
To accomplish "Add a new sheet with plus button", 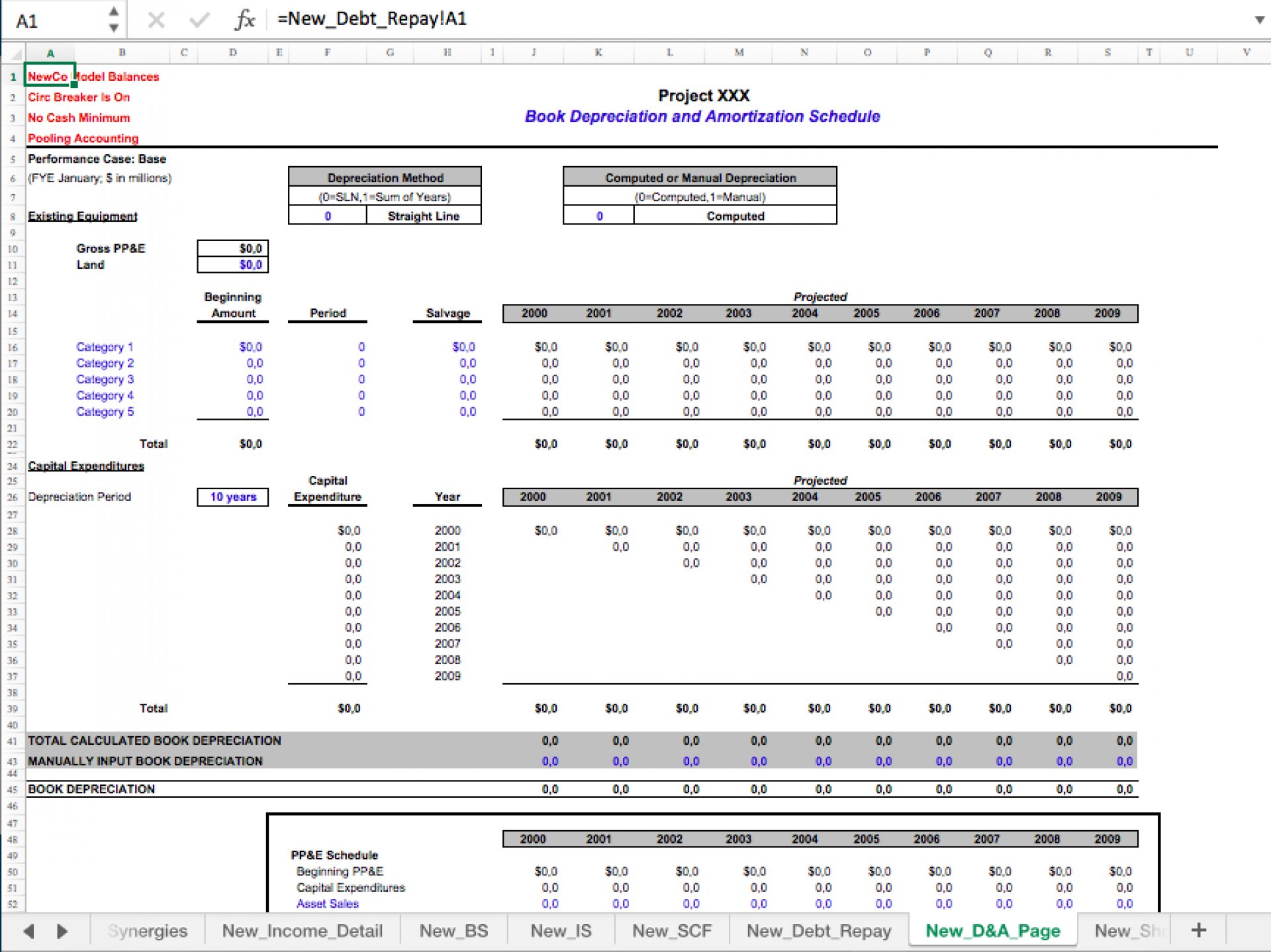I will point(1198,930).
